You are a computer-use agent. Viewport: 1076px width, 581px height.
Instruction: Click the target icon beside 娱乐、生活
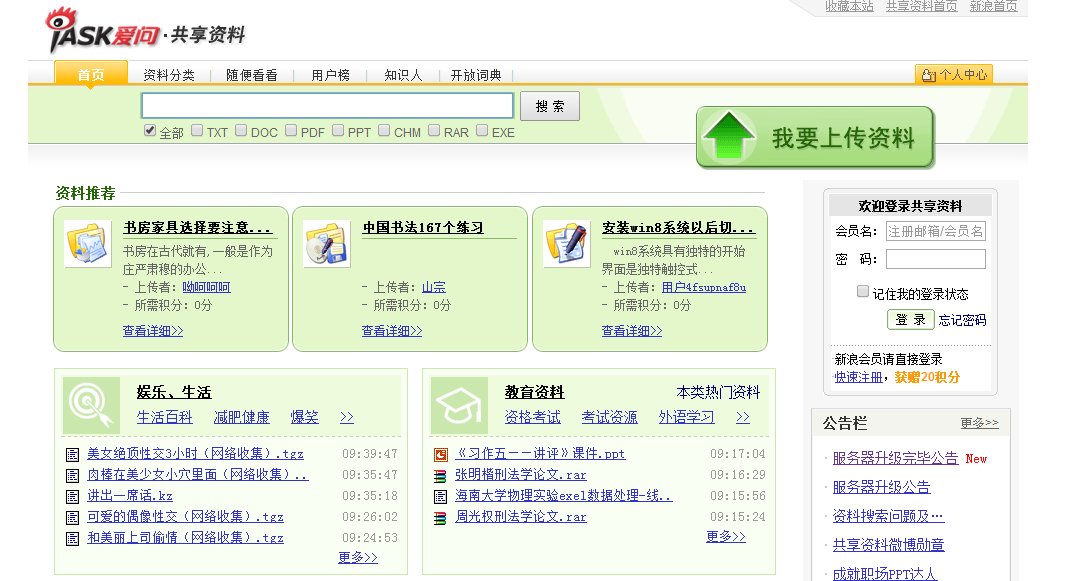(92, 405)
